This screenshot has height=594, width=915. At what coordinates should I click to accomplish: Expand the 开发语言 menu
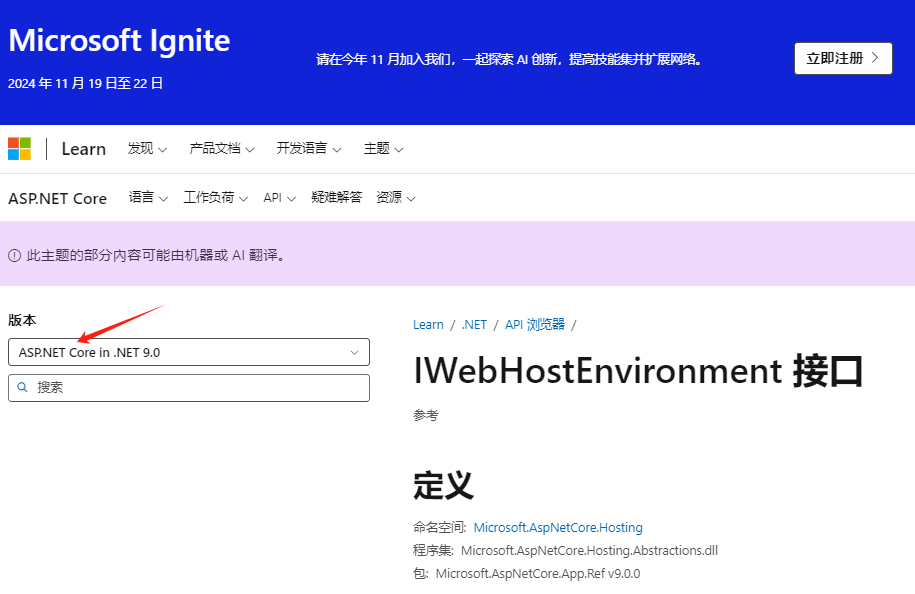click(x=309, y=149)
